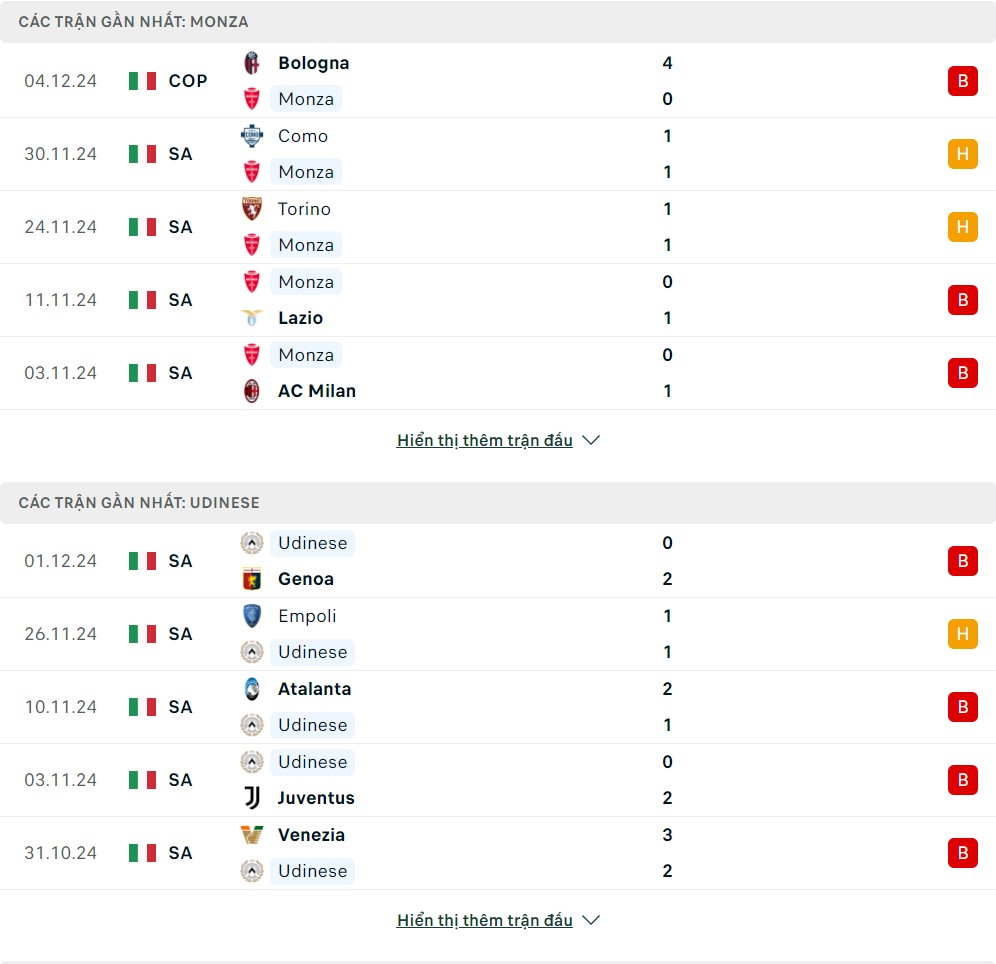Click the Italy flag on the 01.12.24 match
This screenshot has width=996, height=964.
[x=142, y=561]
